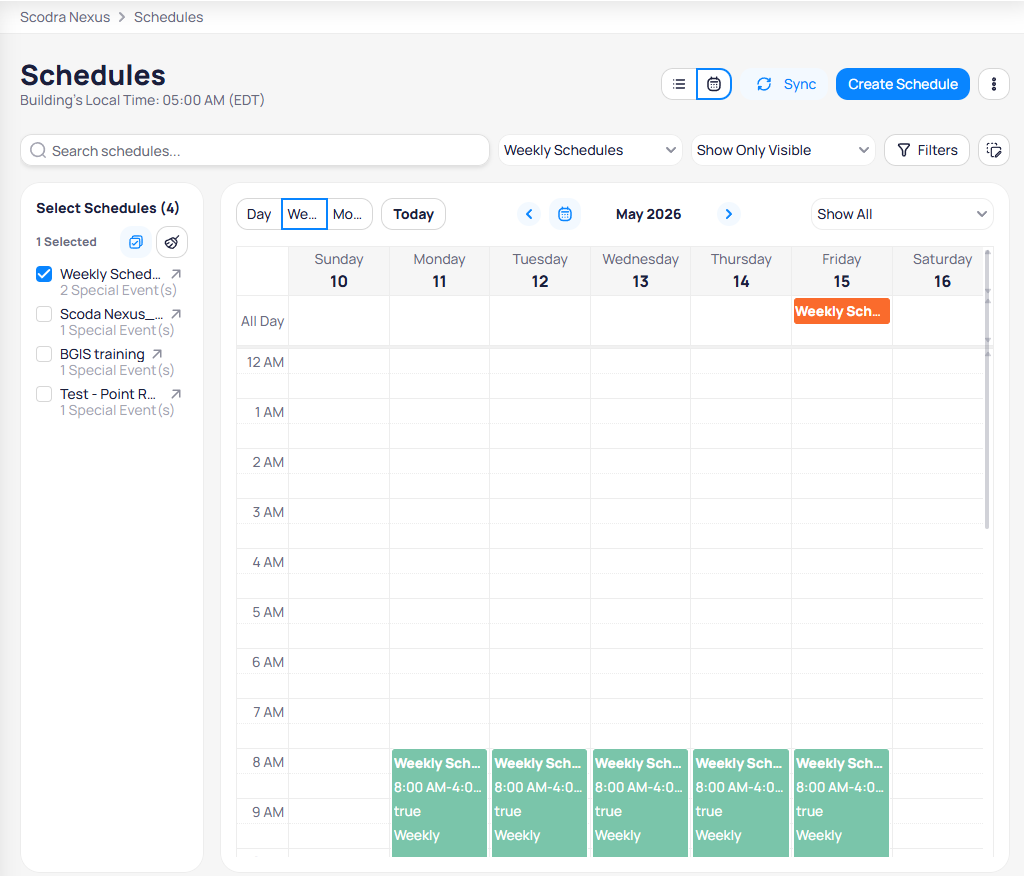Switch to Month view tab
1024x876 pixels.
[349, 214]
